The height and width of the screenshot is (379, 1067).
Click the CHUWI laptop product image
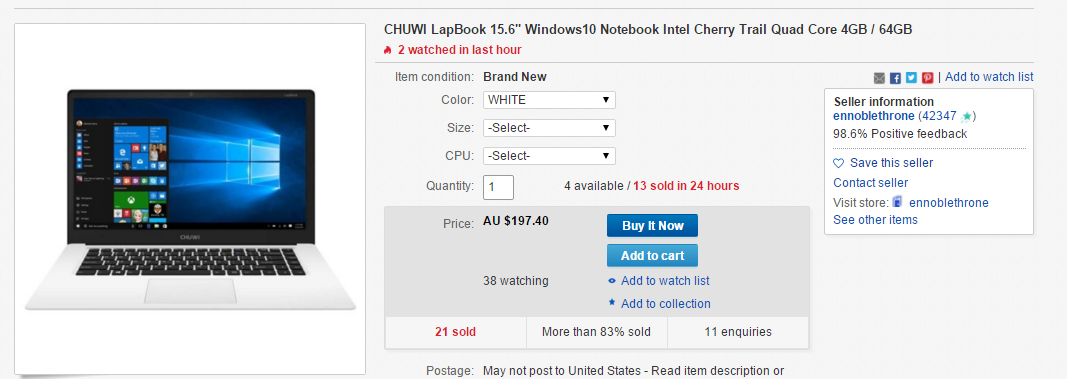pos(190,199)
